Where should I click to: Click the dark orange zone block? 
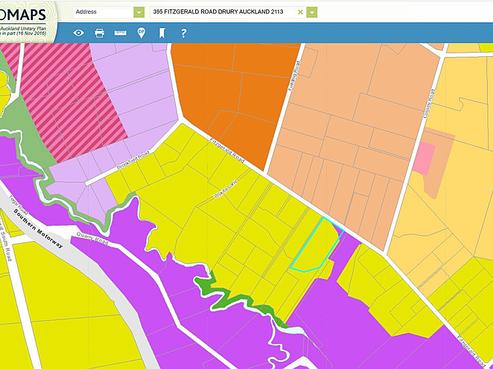coord(230,97)
